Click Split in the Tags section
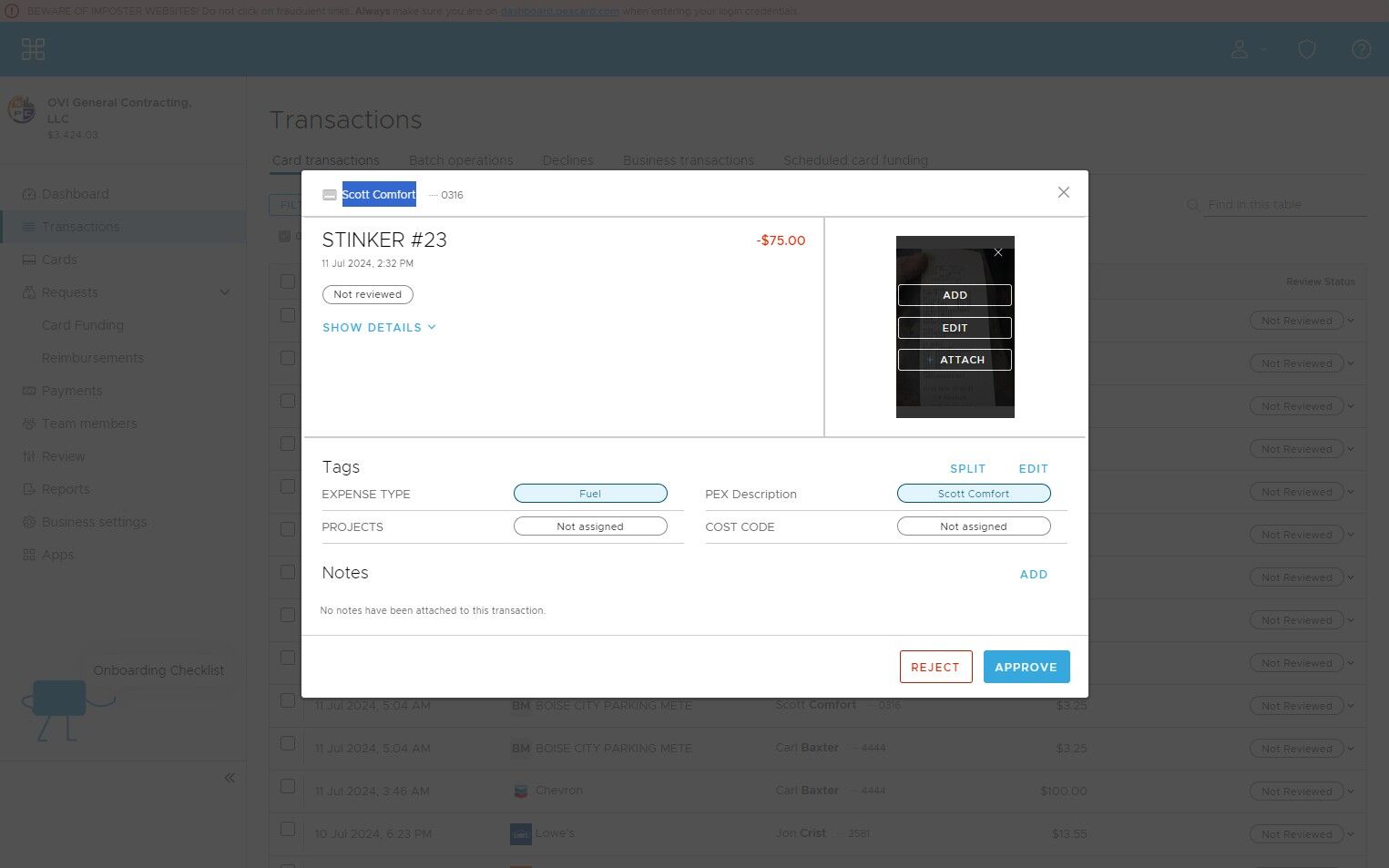The height and width of the screenshot is (868, 1389). tap(967, 469)
